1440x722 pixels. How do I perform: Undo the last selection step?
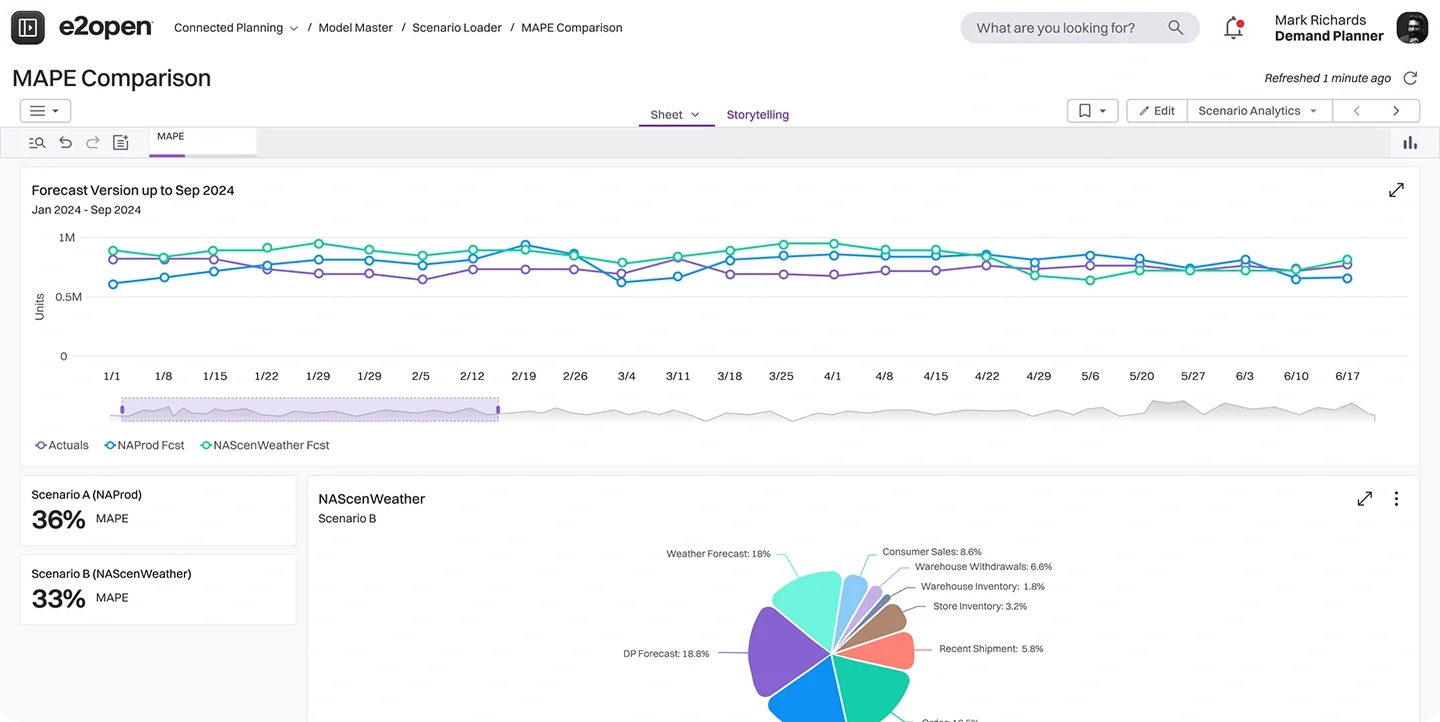click(65, 143)
